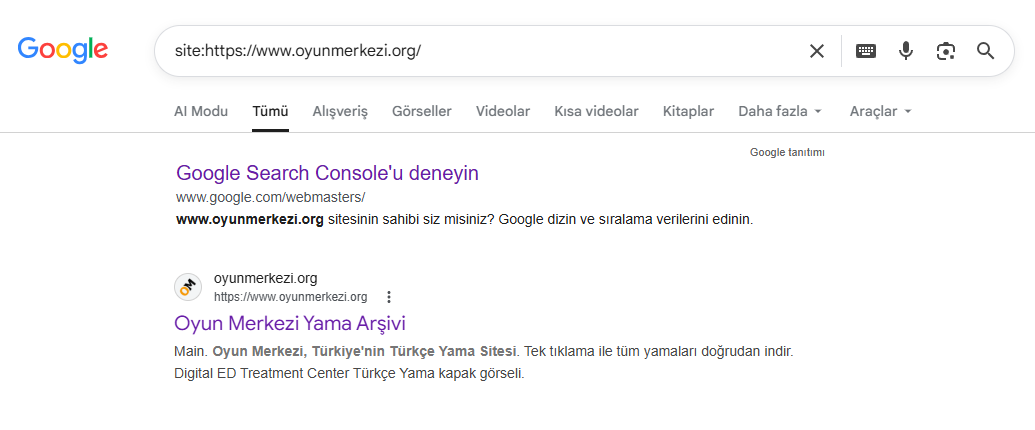Open the Alışveriş tab
Viewport: 1035px width, 430px height.
(340, 111)
